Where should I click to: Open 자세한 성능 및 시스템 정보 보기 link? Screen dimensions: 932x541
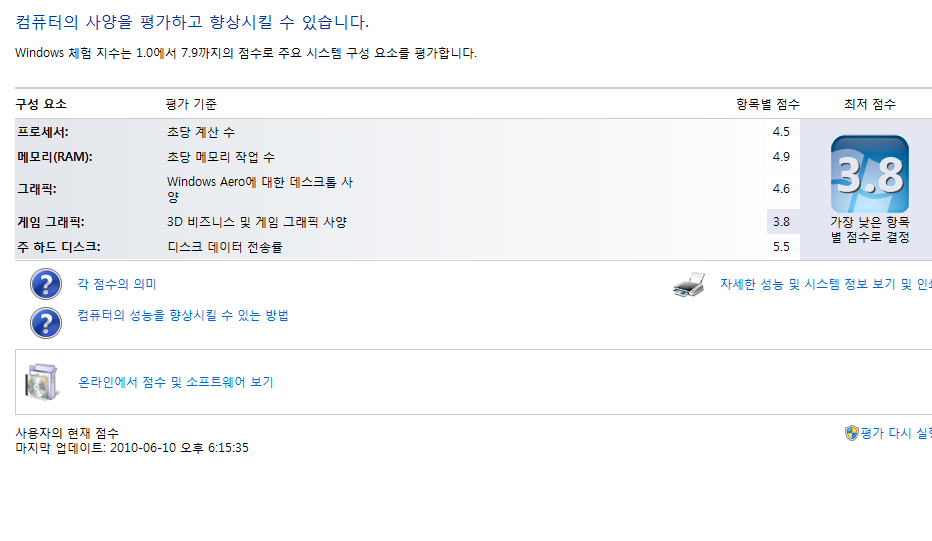coord(825,285)
